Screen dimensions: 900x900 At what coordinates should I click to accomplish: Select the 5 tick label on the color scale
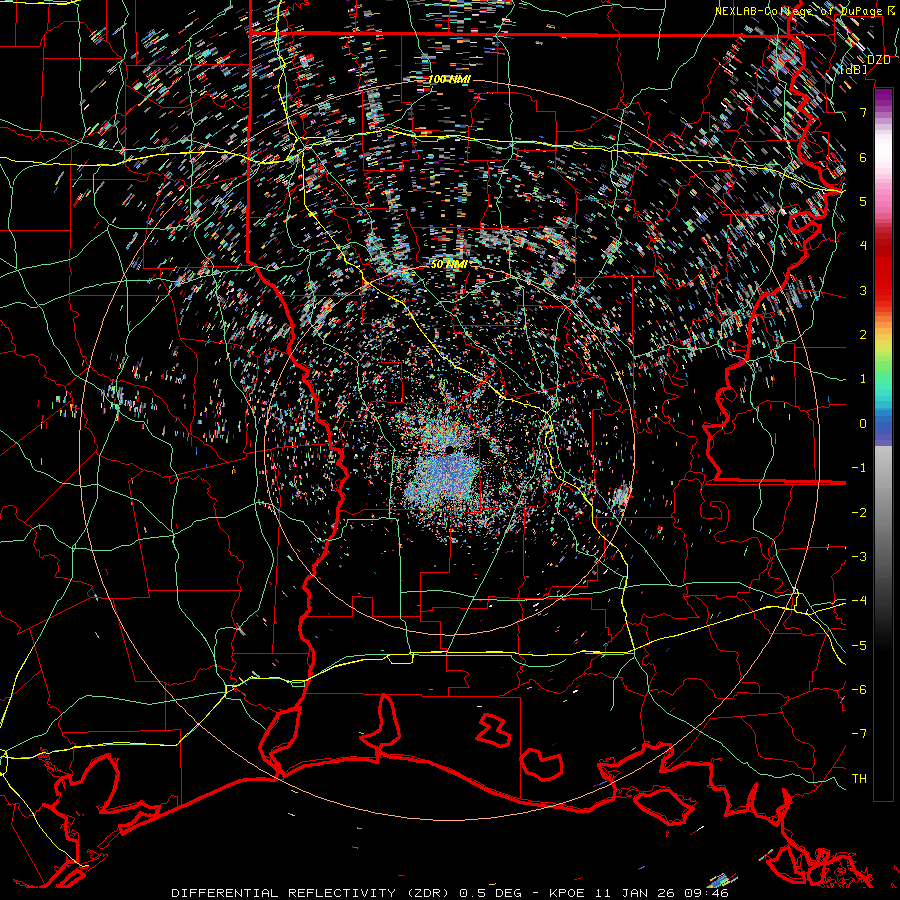click(863, 201)
